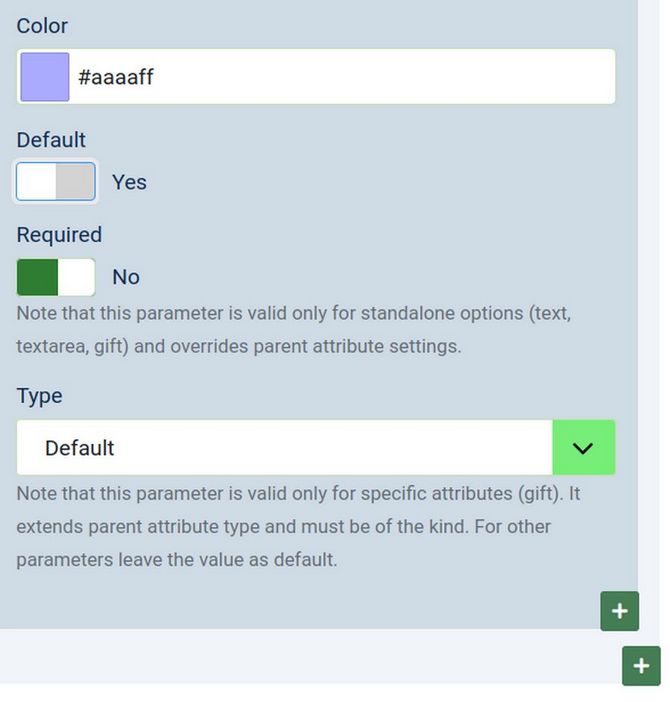Click the green chevron arrow of Type
Image resolution: width=670 pixels, height=702 pixels.
pos(583,448)
